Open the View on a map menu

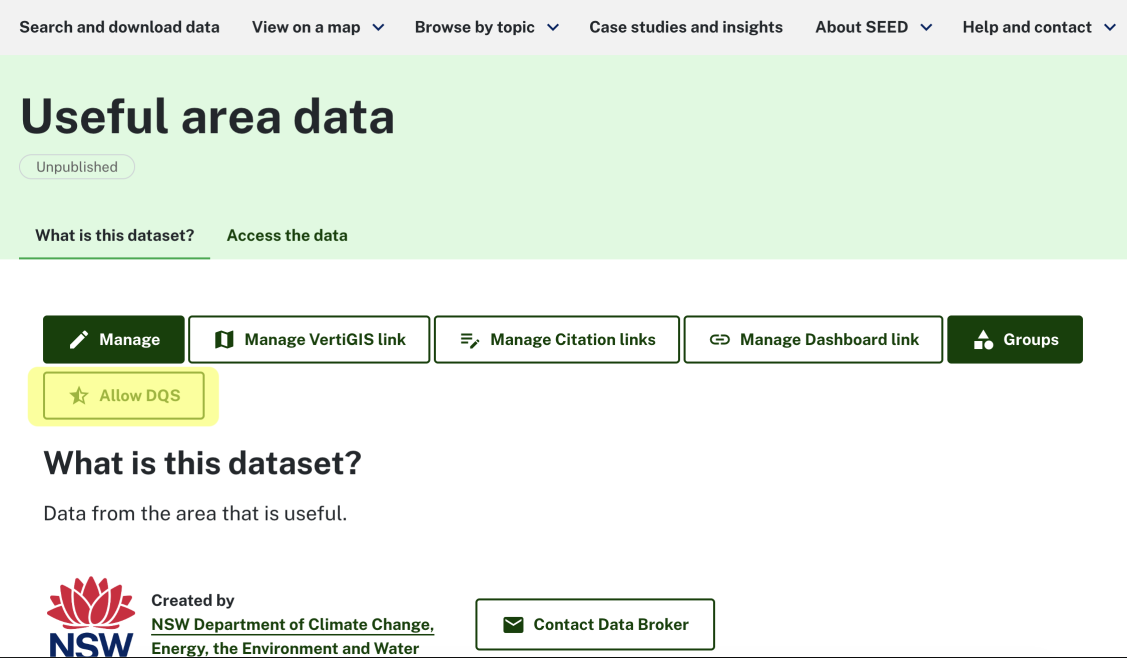point(306,27)
